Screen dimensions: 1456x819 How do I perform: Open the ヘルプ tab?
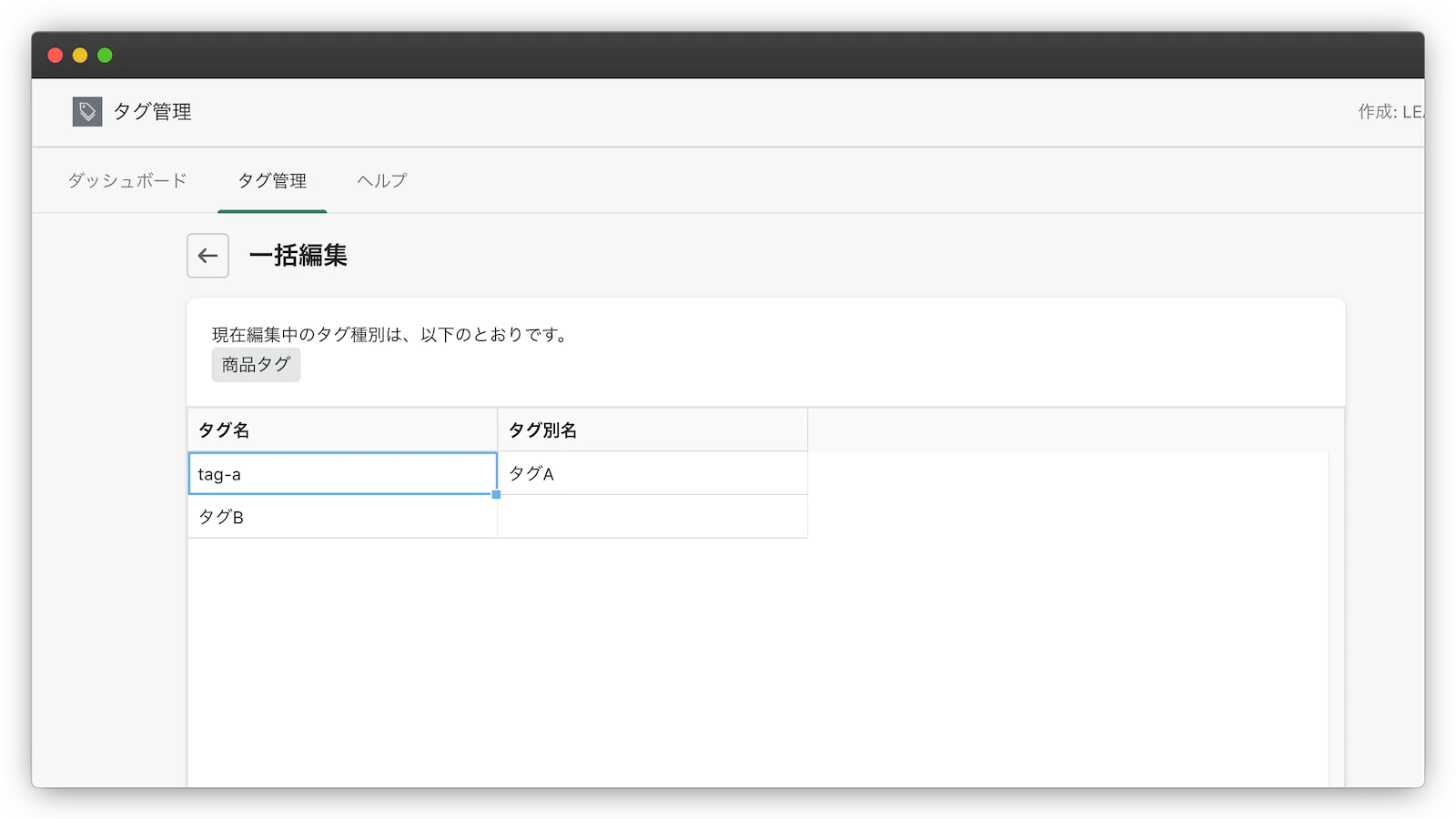pyautogui.click(x=382, y=180)
